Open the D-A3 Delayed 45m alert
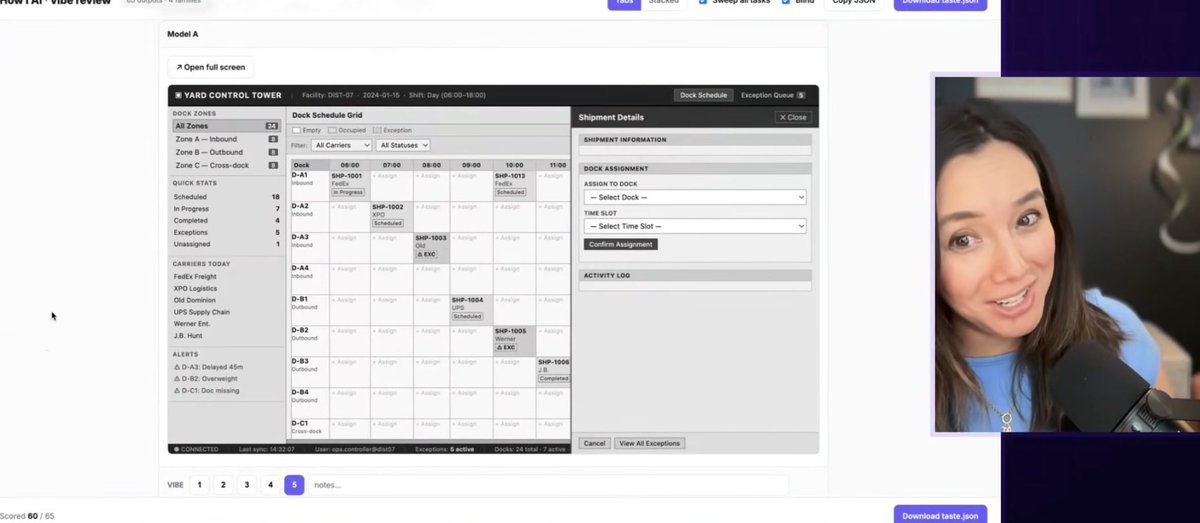 coord(209,367)
